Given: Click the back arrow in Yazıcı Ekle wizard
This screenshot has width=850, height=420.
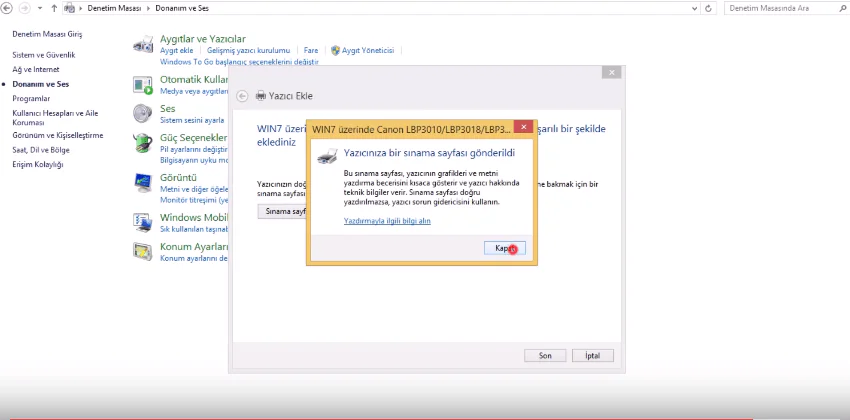Looking at the screenshot, I should pyautogui.click(x=242, y=96).
